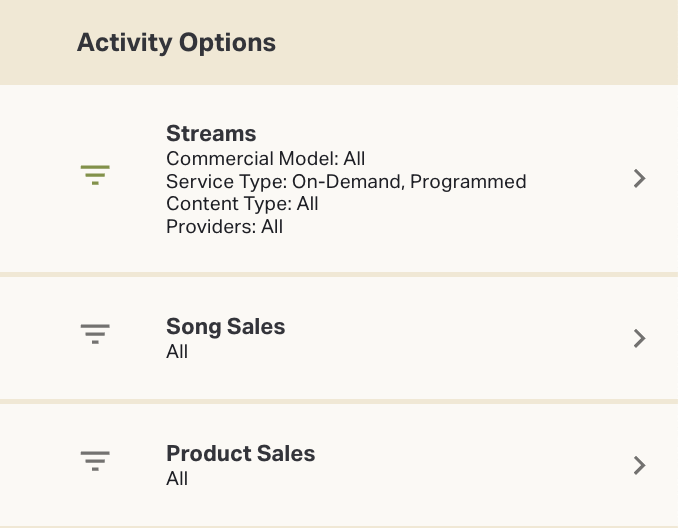This screenshot has height=528, width=678.
Task: Click the Activity Options header title
Action: [x=176, y=43]
